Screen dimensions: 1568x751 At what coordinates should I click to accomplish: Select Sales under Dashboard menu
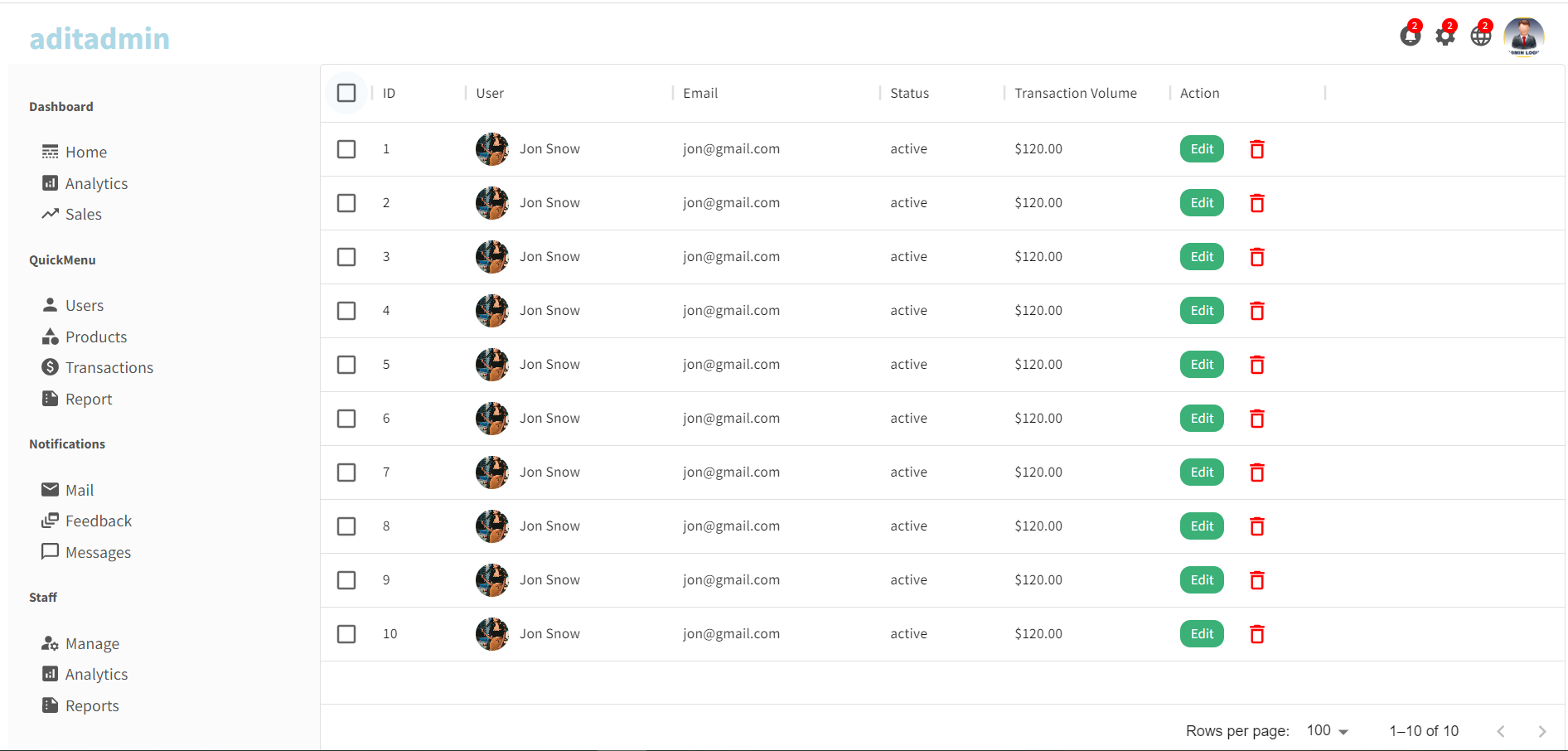coord(83,214)
